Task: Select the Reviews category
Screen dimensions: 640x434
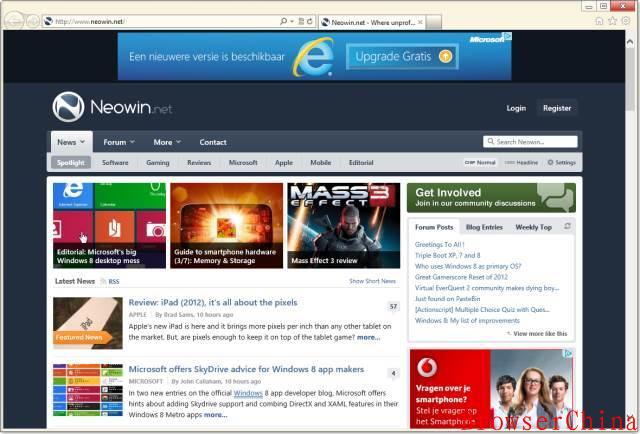Action: (x=199, y=162)
